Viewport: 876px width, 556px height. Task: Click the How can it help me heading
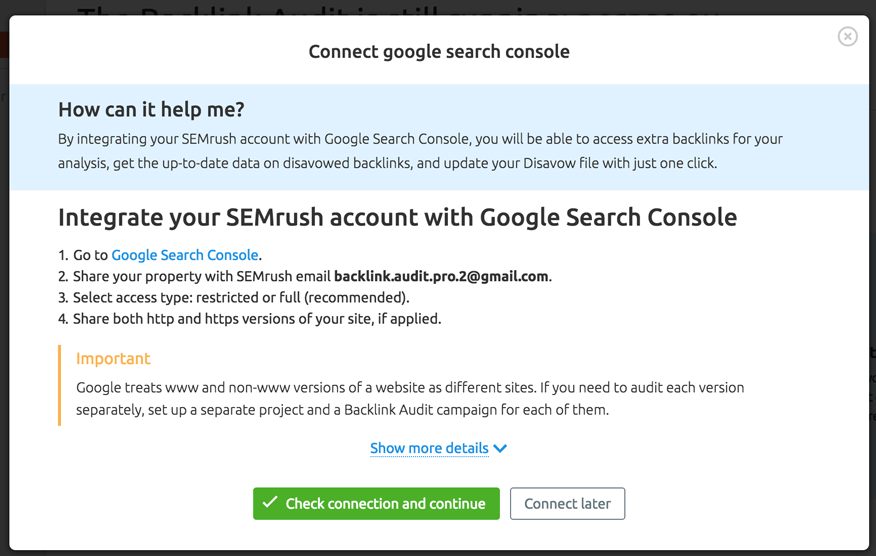pyautogui.click(x=151, y=110)
